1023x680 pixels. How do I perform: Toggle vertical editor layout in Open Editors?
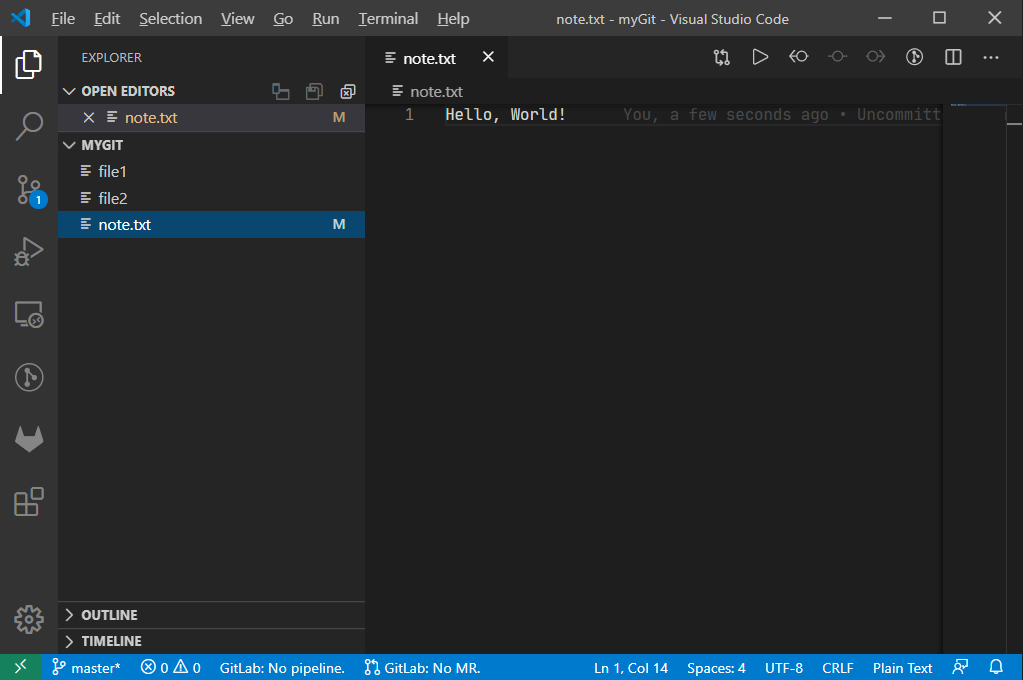click(x=281, y=91)
